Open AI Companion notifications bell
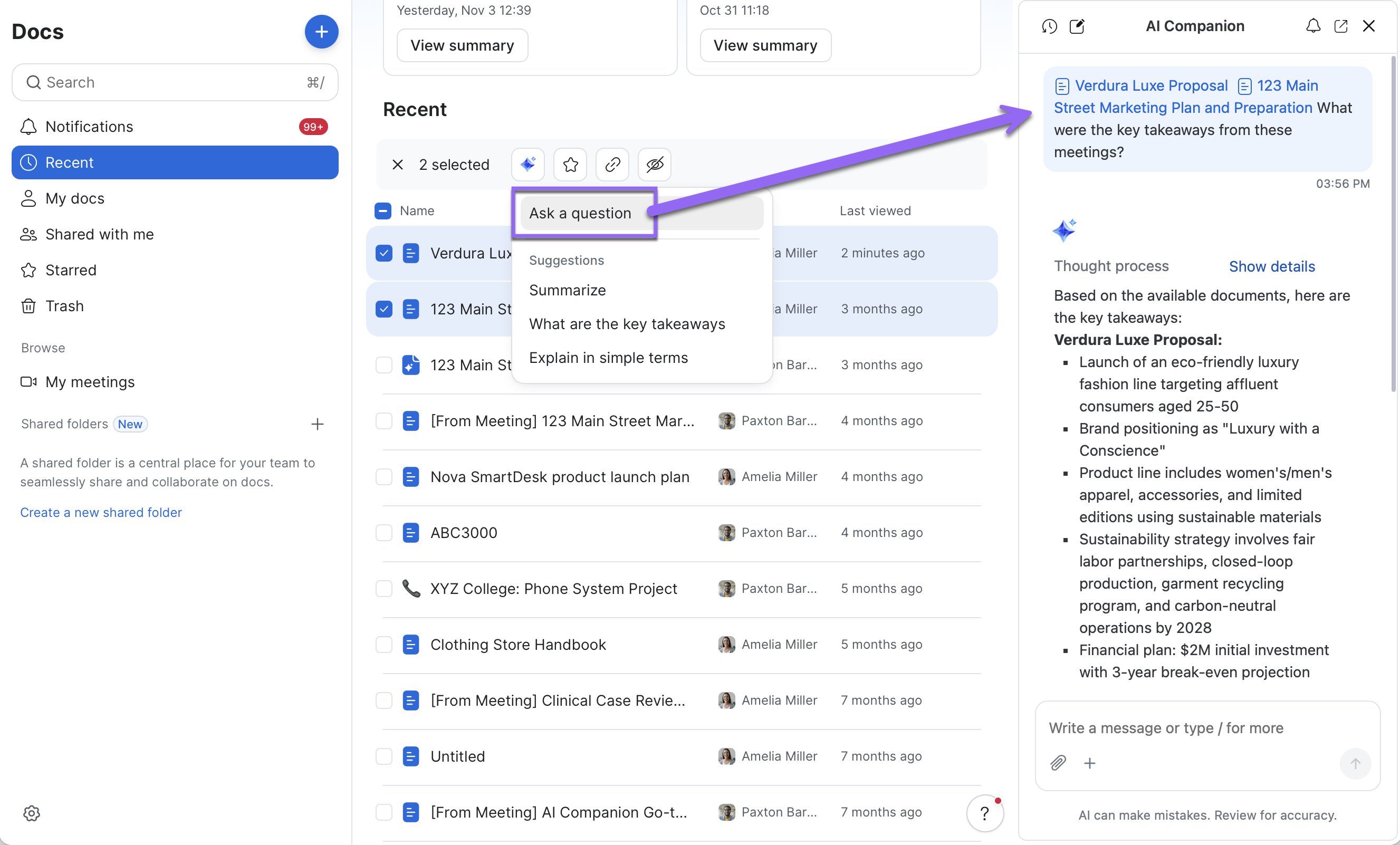Screen dimensions: 1400x845 coord(1313,26)
